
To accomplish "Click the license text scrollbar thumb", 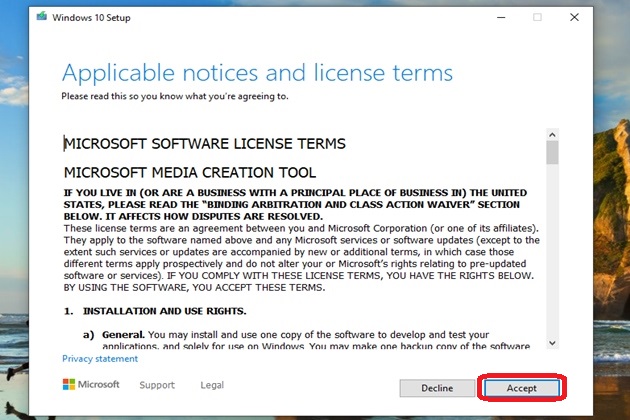I will tap(552, 153).
